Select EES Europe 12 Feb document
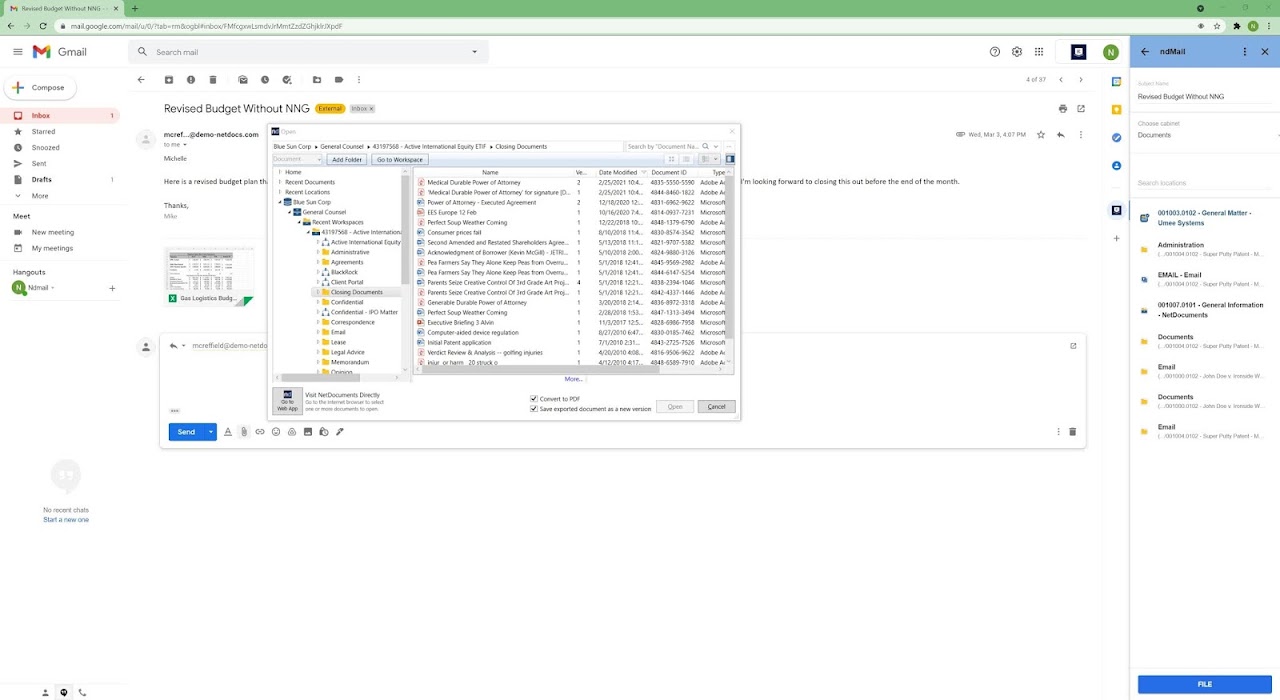Screen dimensions: 1280x700 coord(451,212)
